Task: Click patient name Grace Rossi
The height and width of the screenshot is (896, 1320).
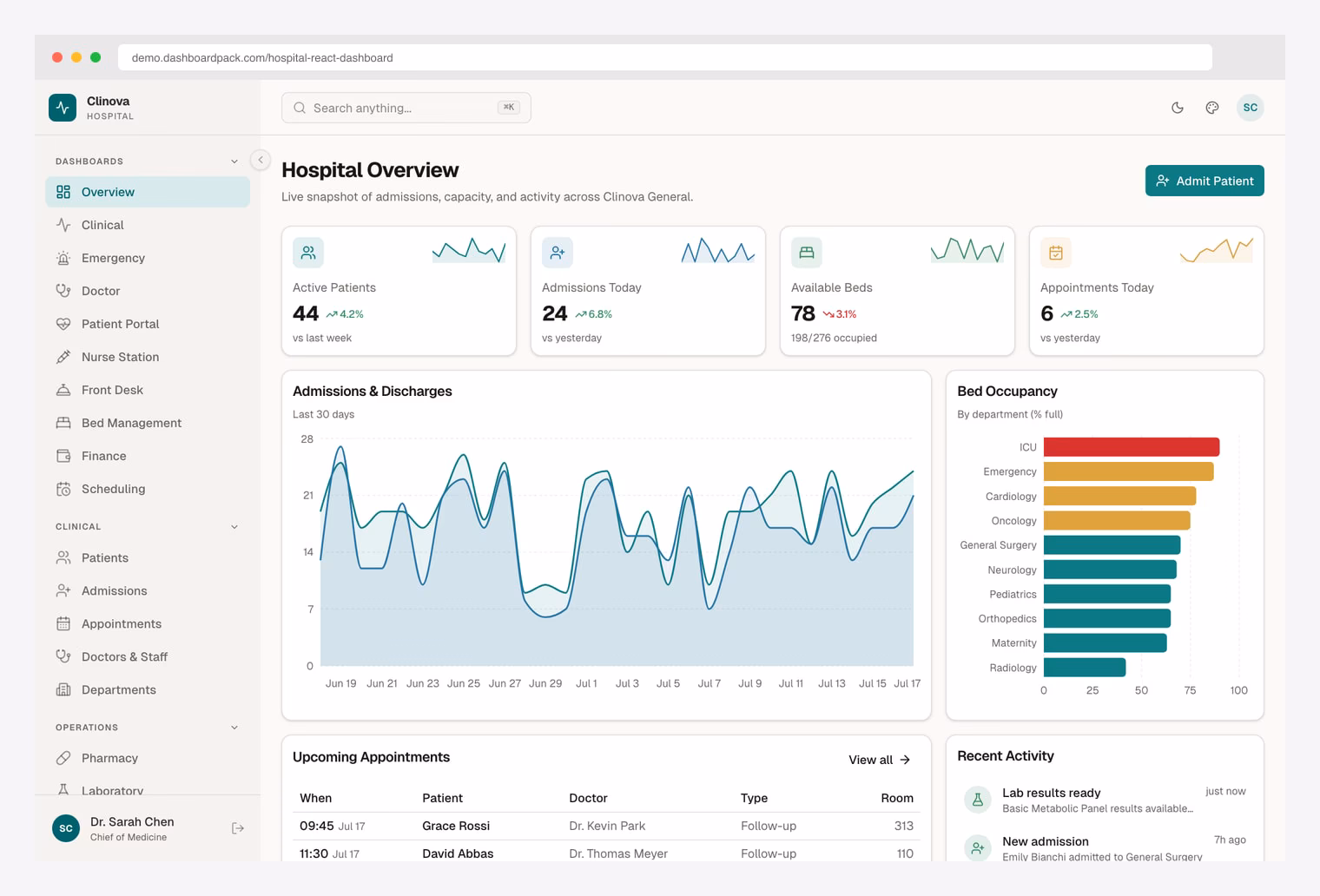Action: click(x=456, y=826)
